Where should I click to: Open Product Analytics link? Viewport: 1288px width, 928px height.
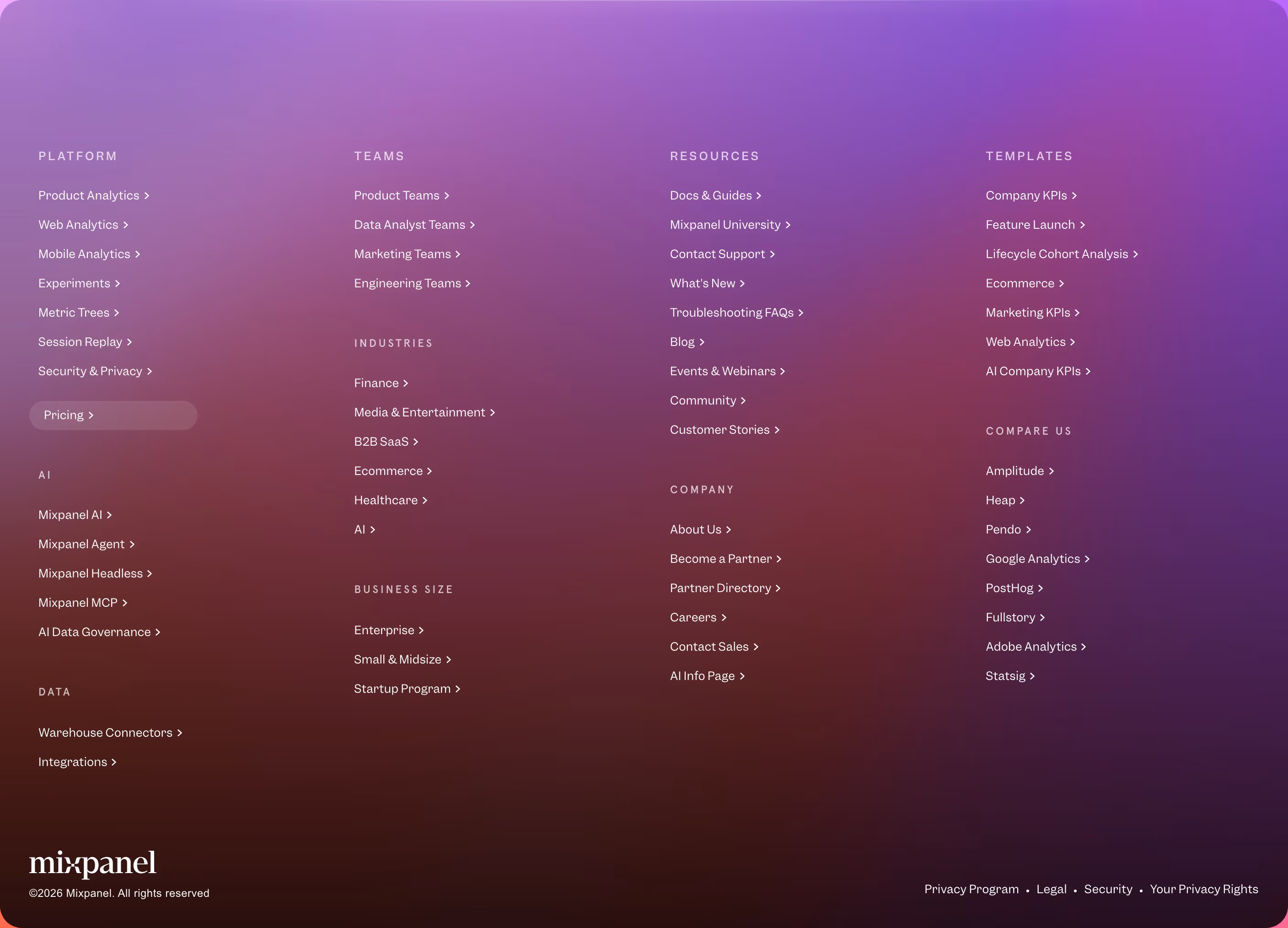(x=94, y=195)
